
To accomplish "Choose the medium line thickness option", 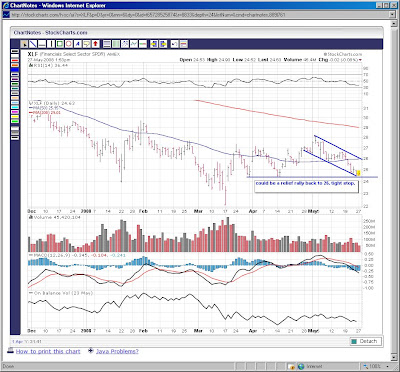I will (x=15, y=133).
